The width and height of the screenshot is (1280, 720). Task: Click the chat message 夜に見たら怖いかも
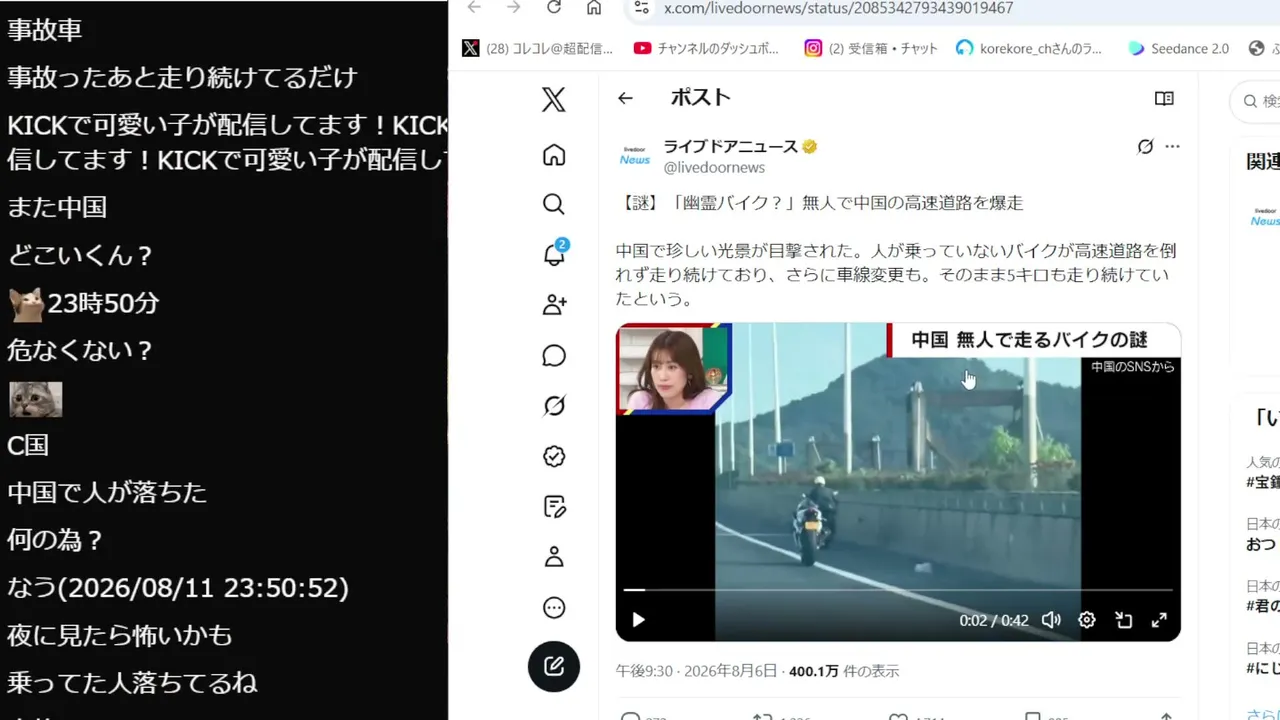120,635
